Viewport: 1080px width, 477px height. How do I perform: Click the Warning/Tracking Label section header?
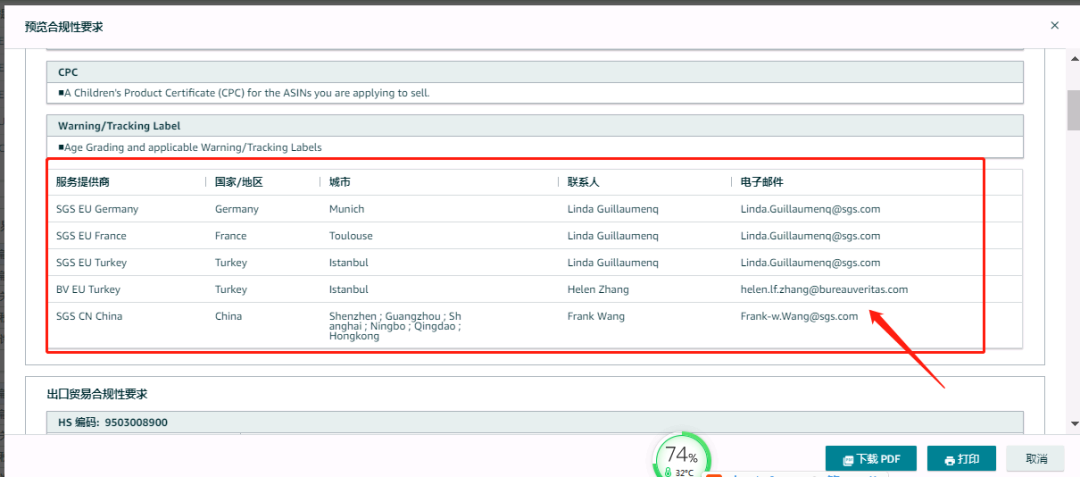click(x=119, y=126)
